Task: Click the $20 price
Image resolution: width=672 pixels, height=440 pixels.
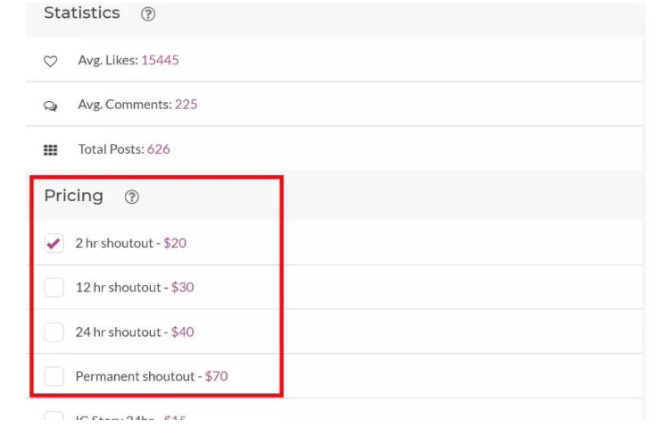Action: (x=176, y=243)
